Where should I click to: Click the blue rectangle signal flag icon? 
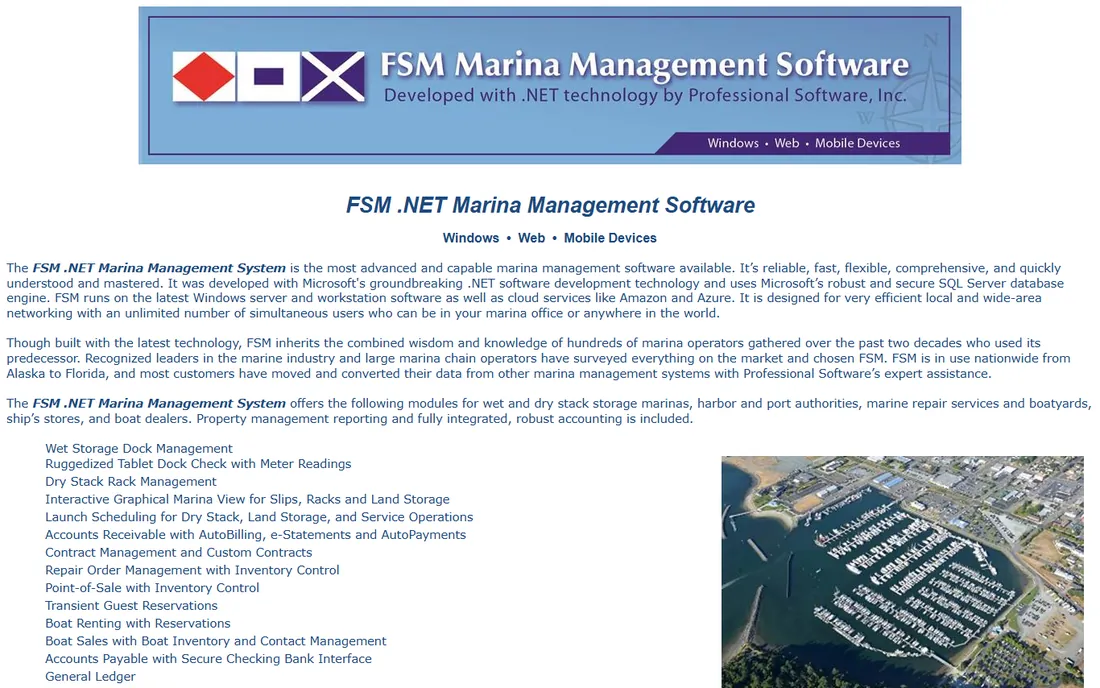[269, 76]
